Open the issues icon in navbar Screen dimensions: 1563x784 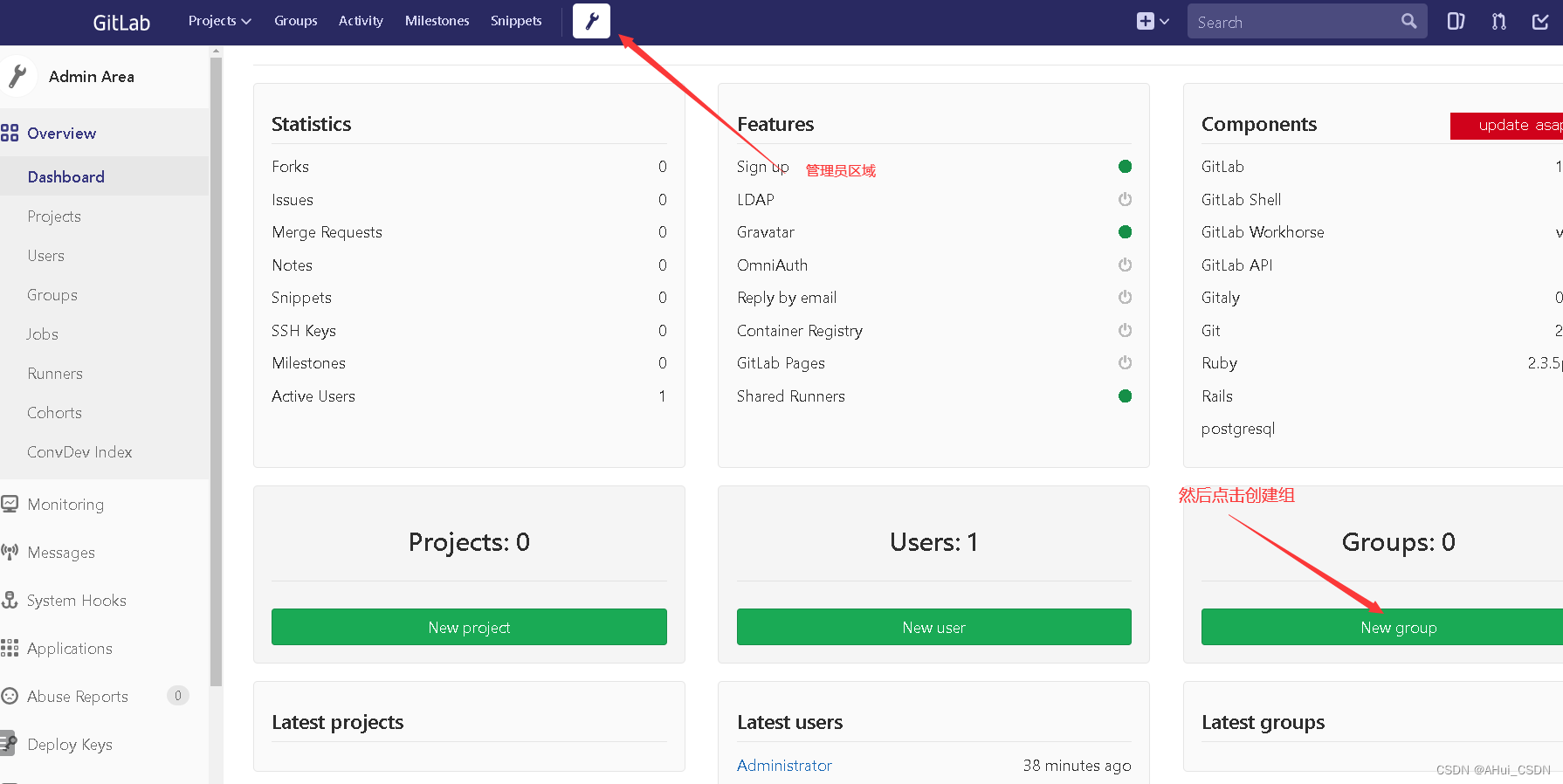pyautogui.click(x=1456, y=21)
